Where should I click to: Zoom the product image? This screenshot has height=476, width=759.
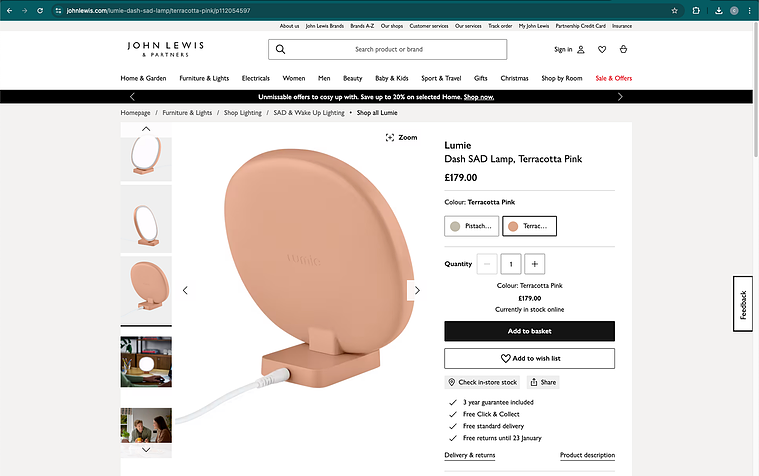[x=401, y=138]
